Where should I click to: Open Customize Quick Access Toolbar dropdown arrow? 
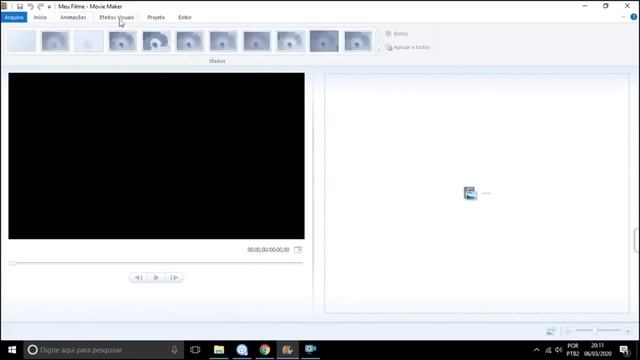coord(49,7)
